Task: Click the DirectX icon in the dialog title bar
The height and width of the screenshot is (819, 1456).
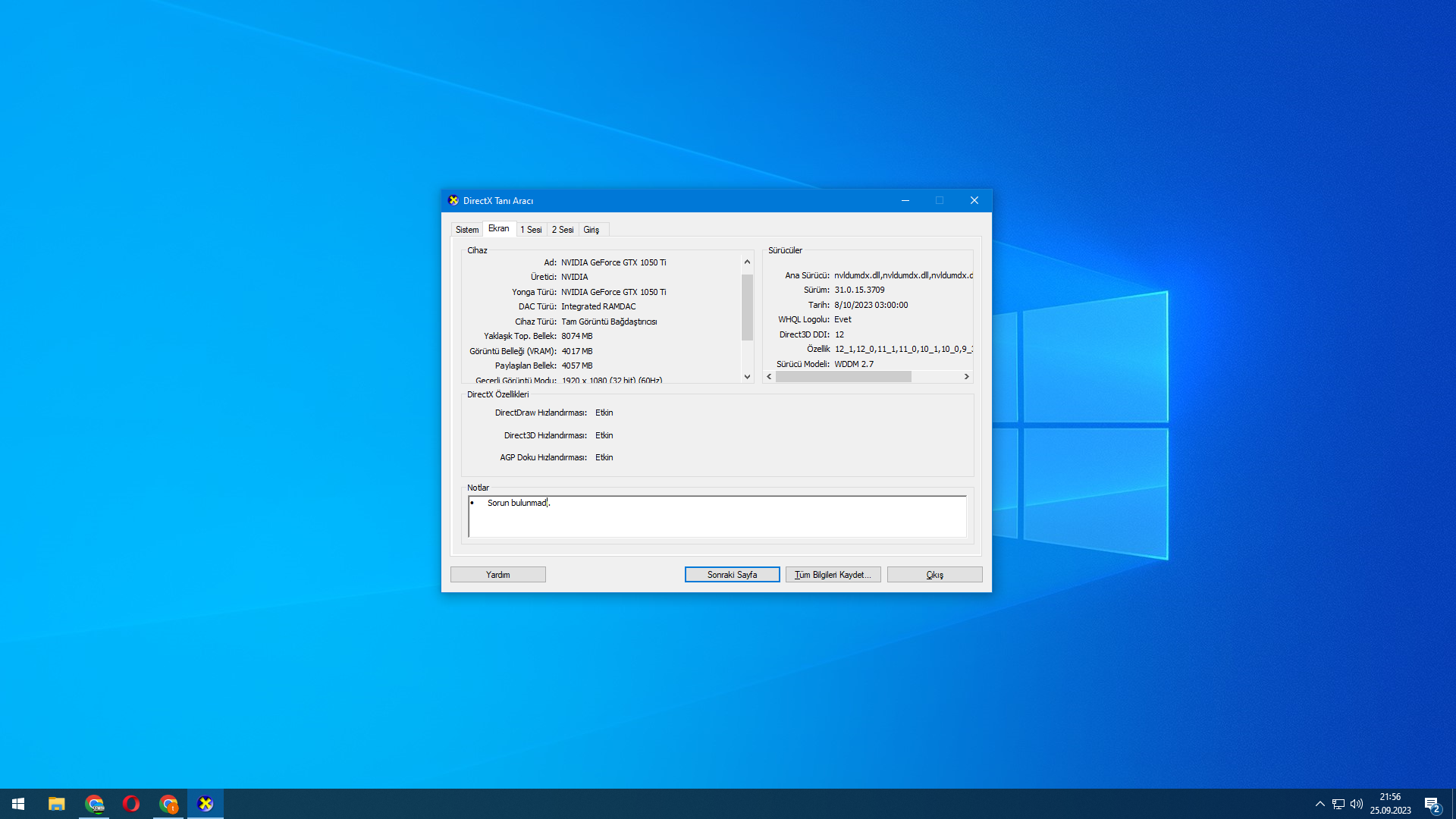Action: point(453,200)
